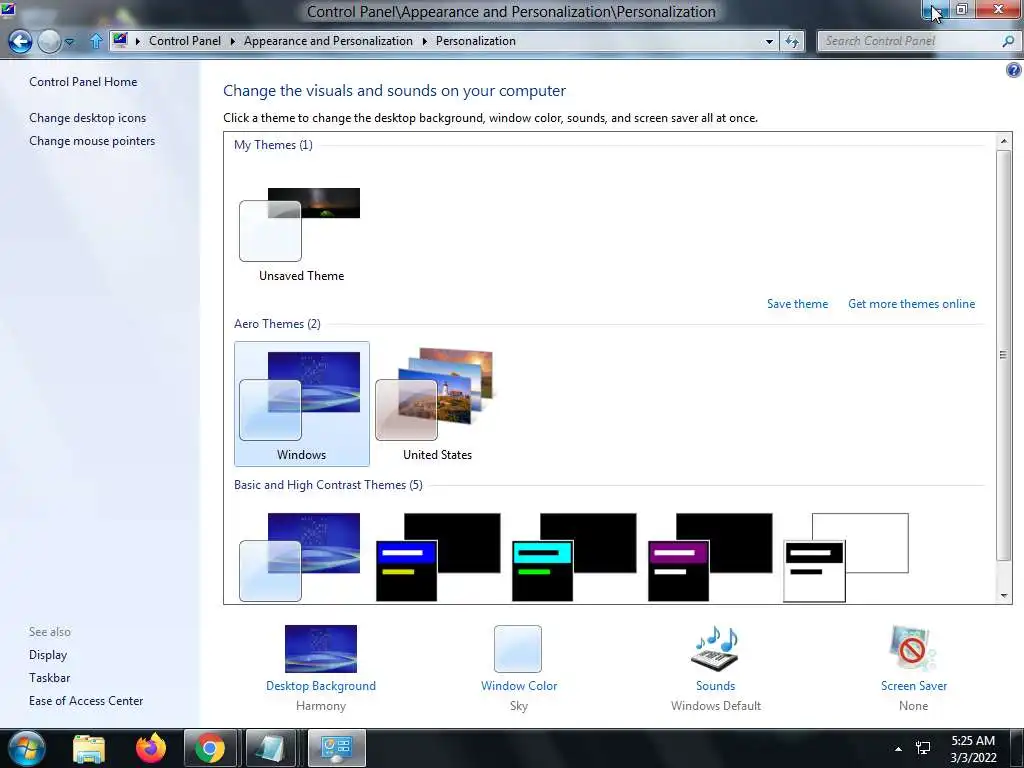Click the network tray icon

point(923,748)
